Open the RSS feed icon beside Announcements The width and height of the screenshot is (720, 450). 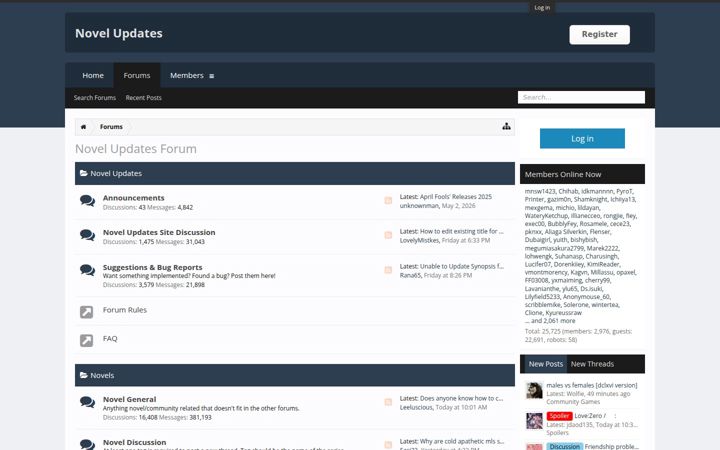(x=388, y=200)
